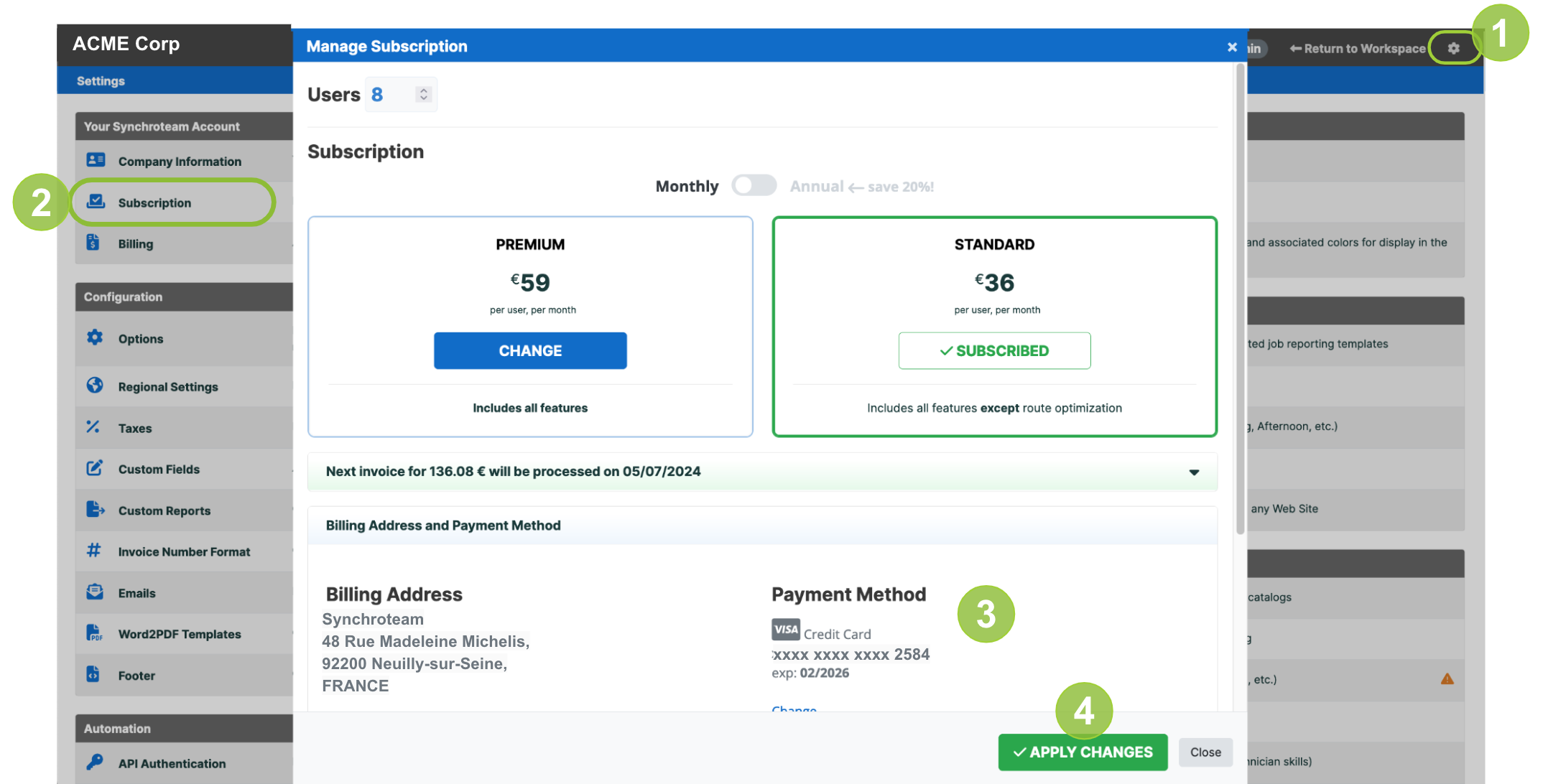The width and height of the screenshot is (1543, 784).
Task: Click the Custom Reports export icon
Action: coord(96,510)
